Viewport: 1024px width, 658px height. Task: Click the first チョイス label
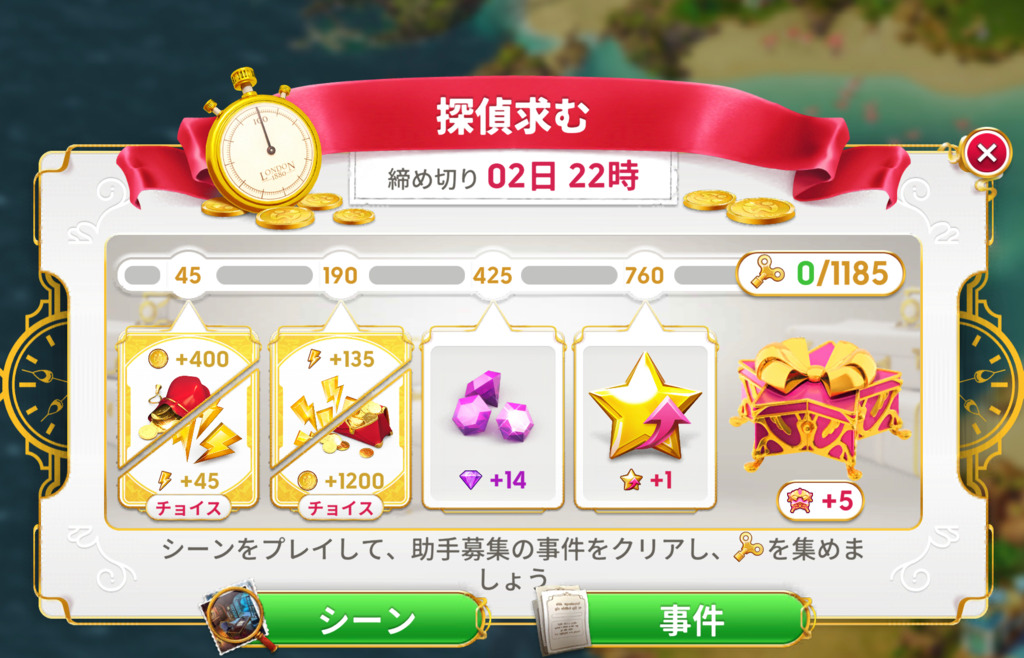pyautogui.click(x=189, y=508)
